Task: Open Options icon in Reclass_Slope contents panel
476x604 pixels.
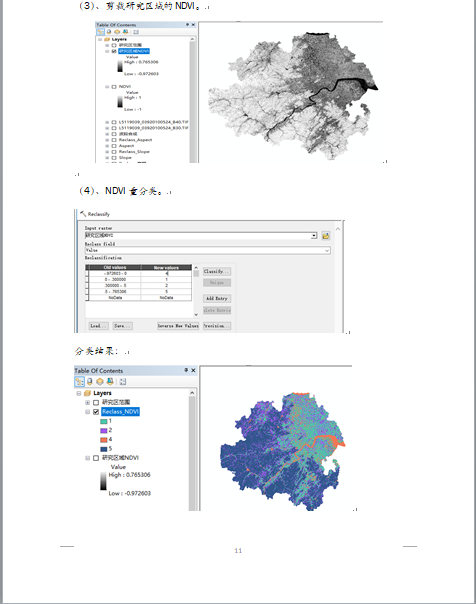Action: click(x=136, y=32)
